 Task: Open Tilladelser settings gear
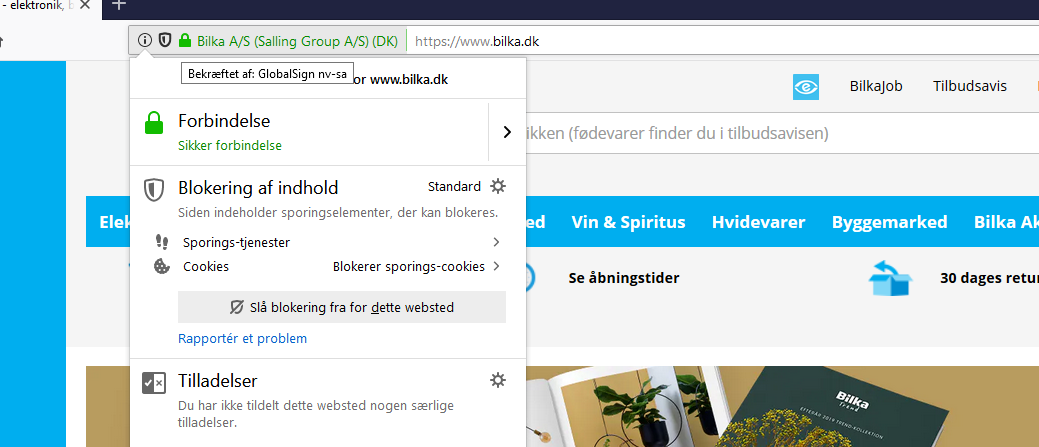498,380
